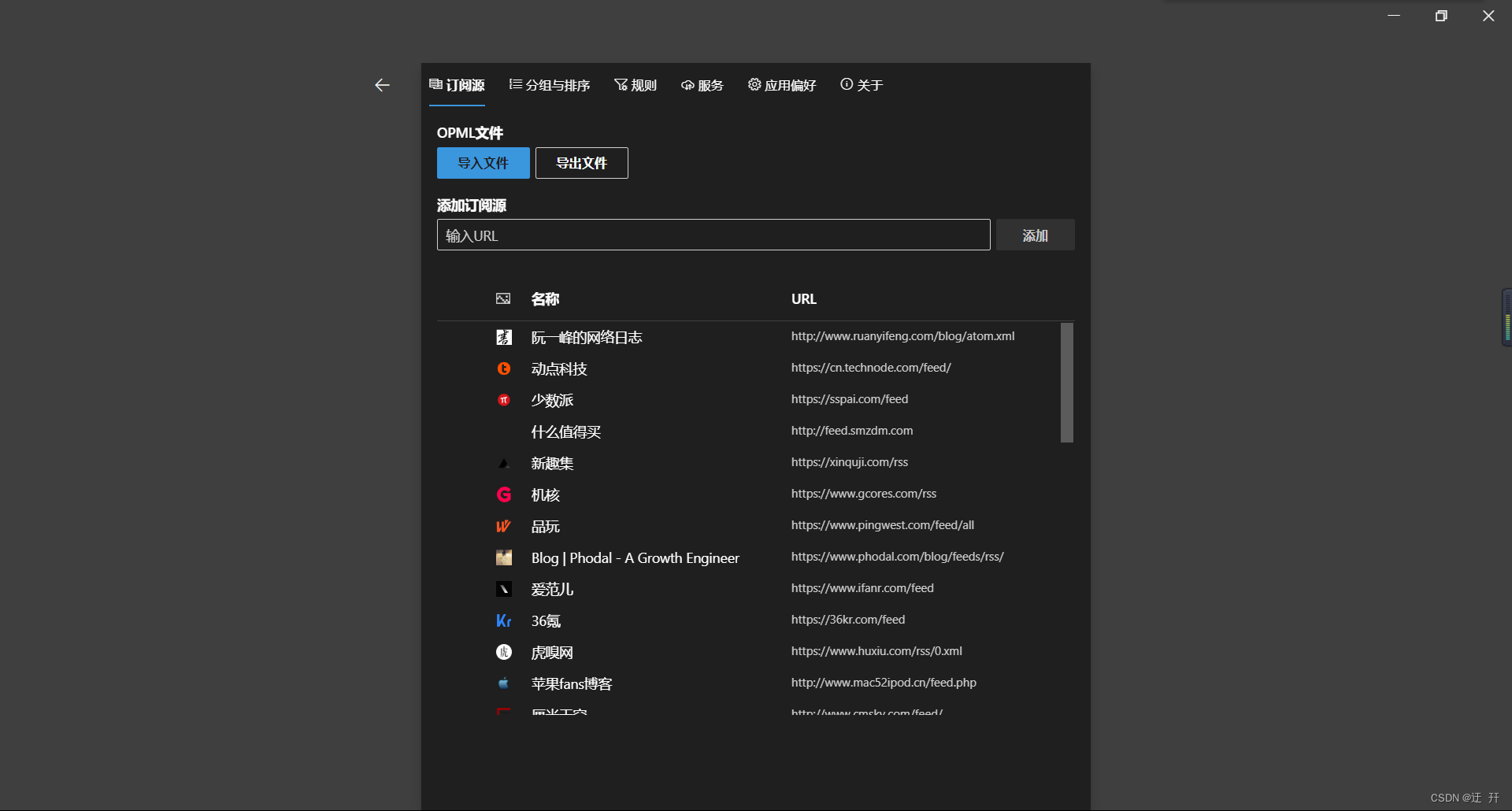This screenshot has width=1512, height=811.
Task: Click the sspai.com/feed URL
Action: coord(850,399)
